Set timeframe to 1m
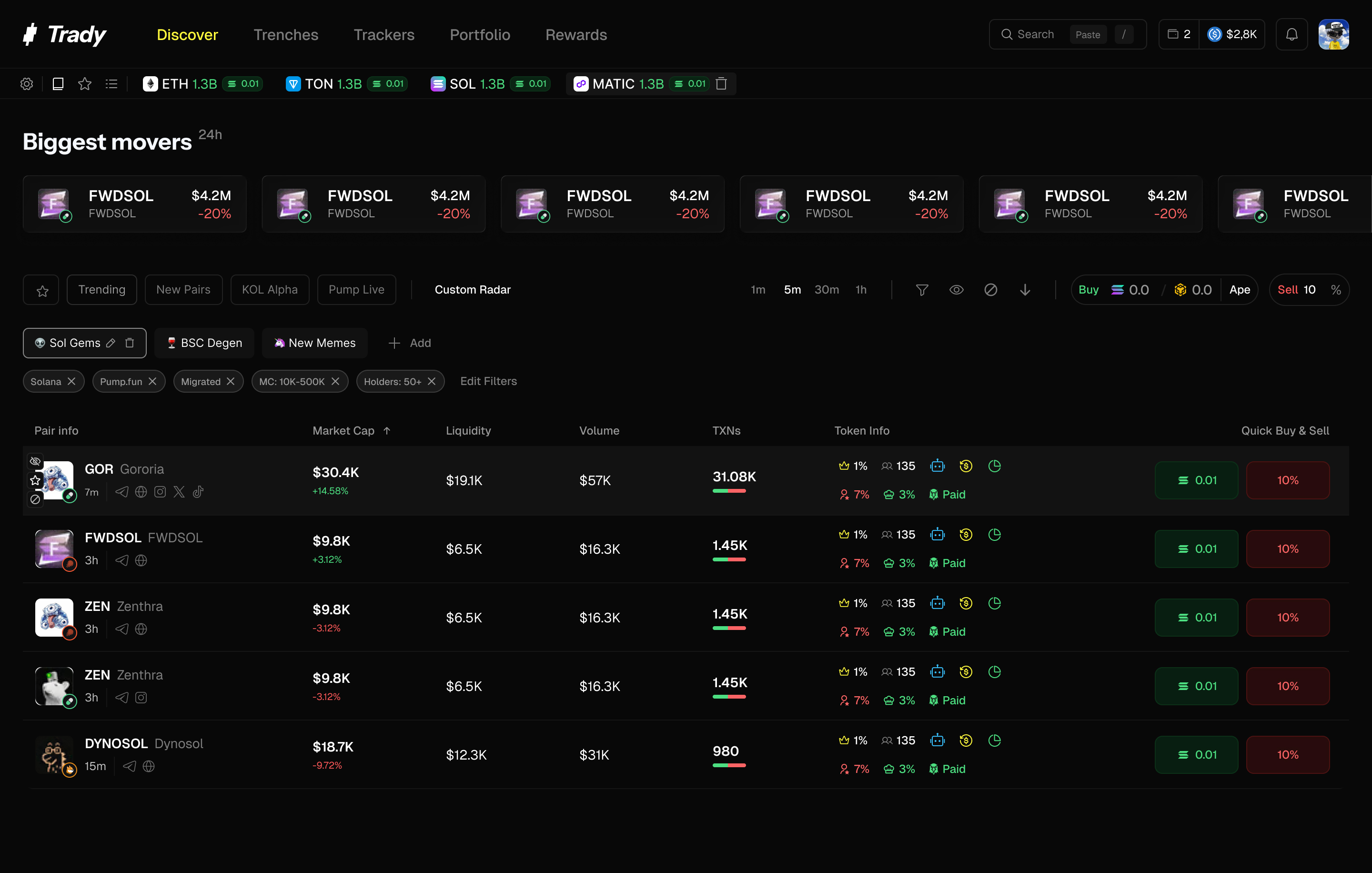Image resolution: width=1372 pixels, height=873 pixels. coord(758,290)
